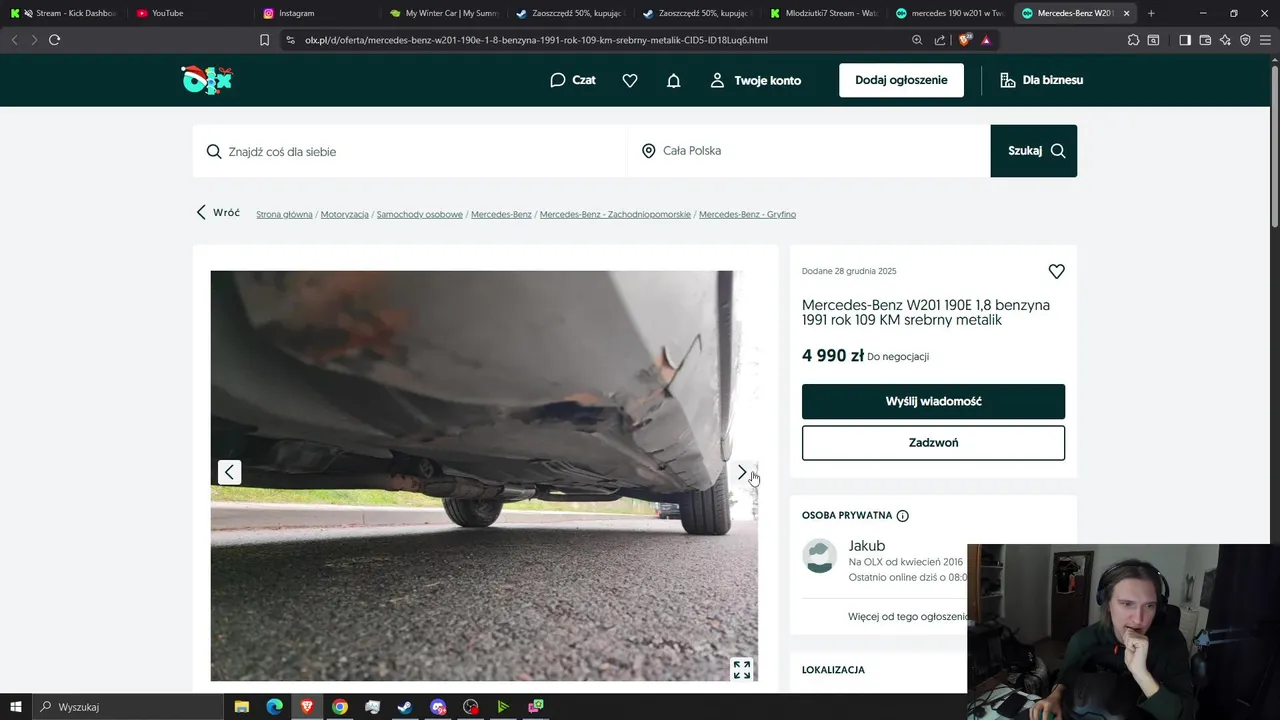1280x720 pixels.
Task: Click Dodaj ogłoszenie button
Action: [901, 80]
